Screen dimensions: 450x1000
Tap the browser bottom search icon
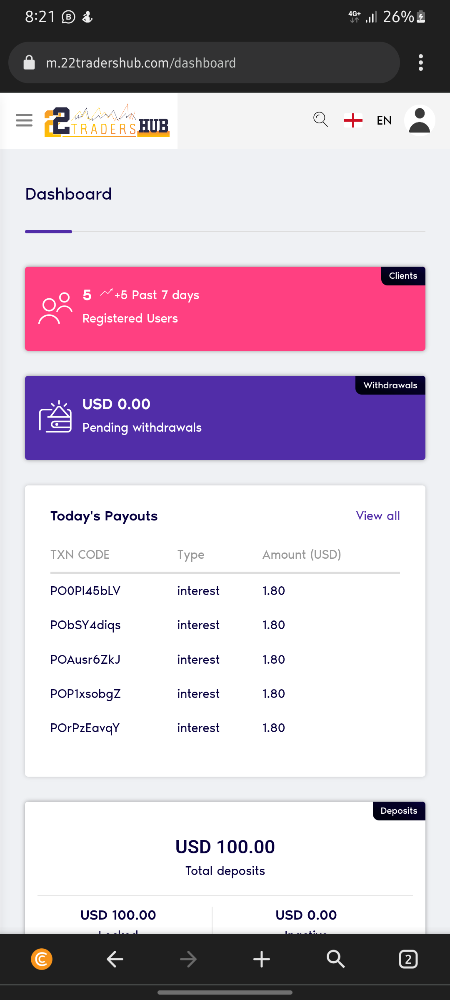pyautogui.click(x=335, y=959)
